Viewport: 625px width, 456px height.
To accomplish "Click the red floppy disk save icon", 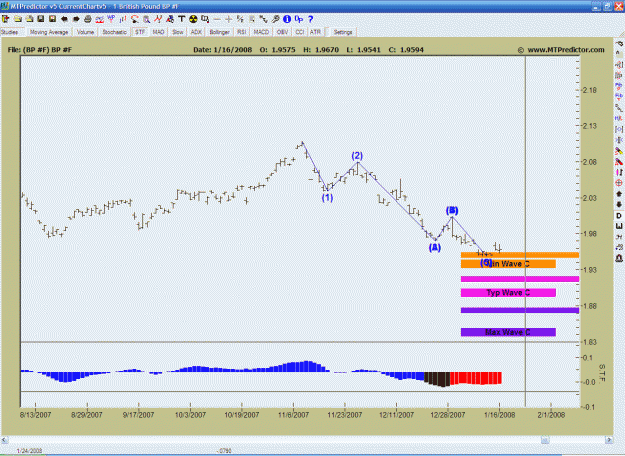I will click(x=52, y=19).
